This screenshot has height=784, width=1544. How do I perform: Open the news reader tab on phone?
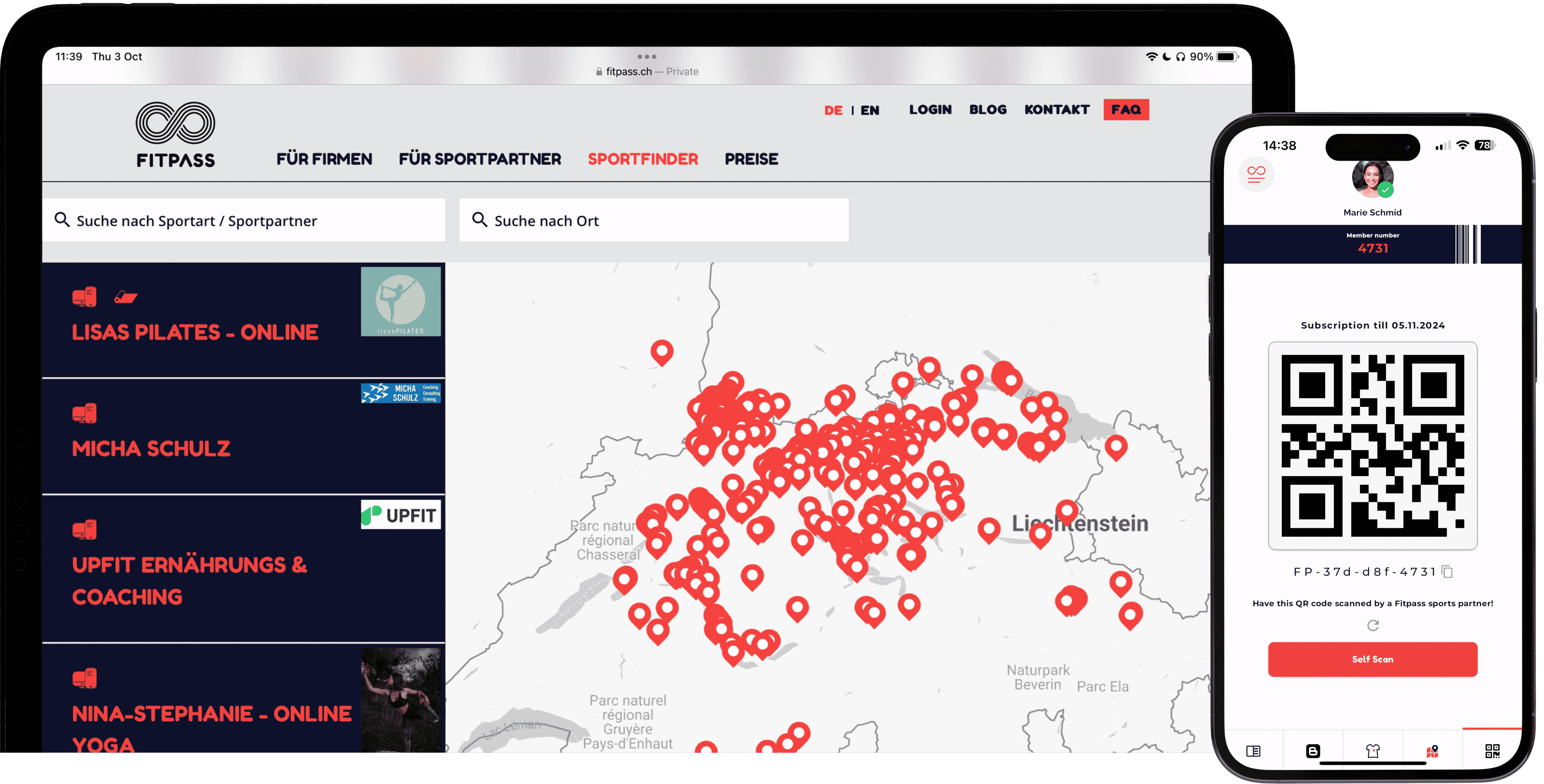point(1253,751)
